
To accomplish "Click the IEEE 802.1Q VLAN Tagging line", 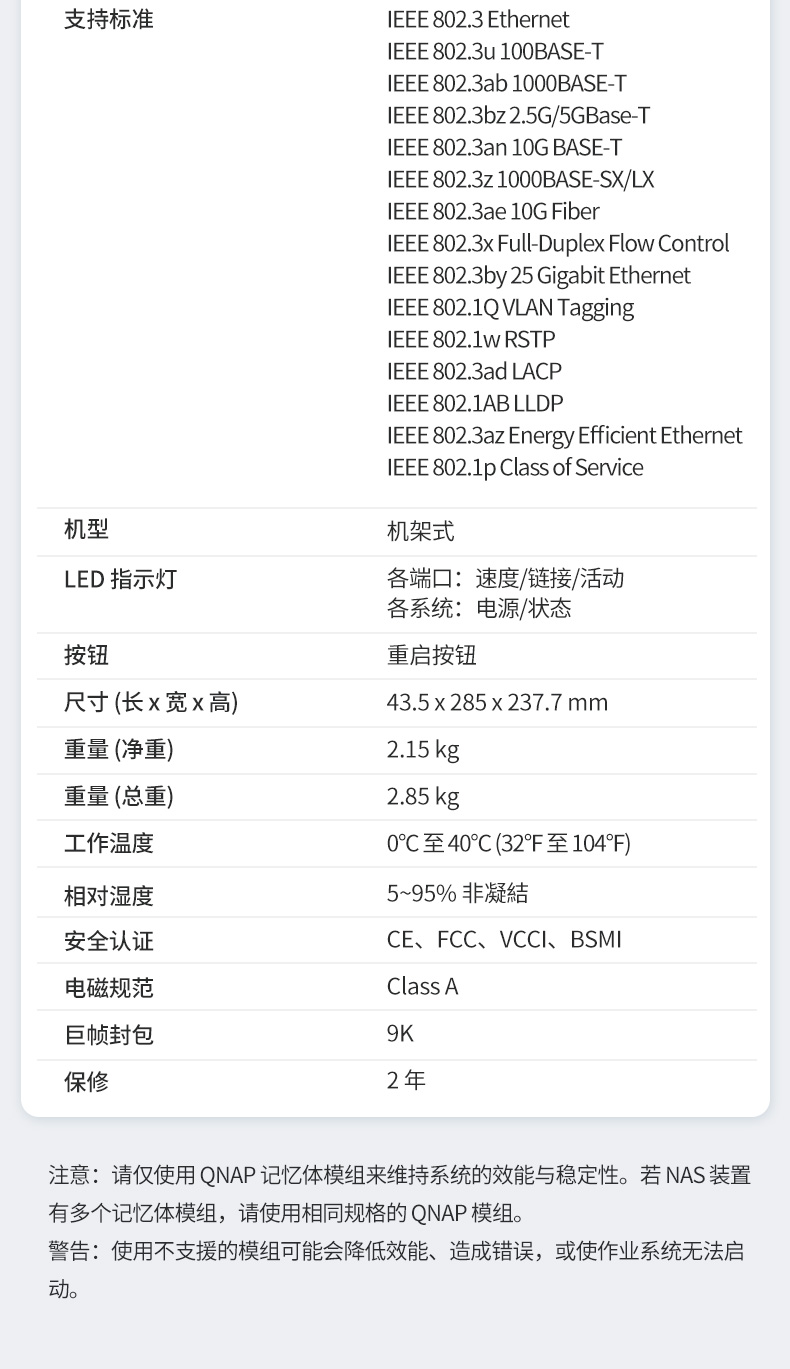I will (510, 308).
